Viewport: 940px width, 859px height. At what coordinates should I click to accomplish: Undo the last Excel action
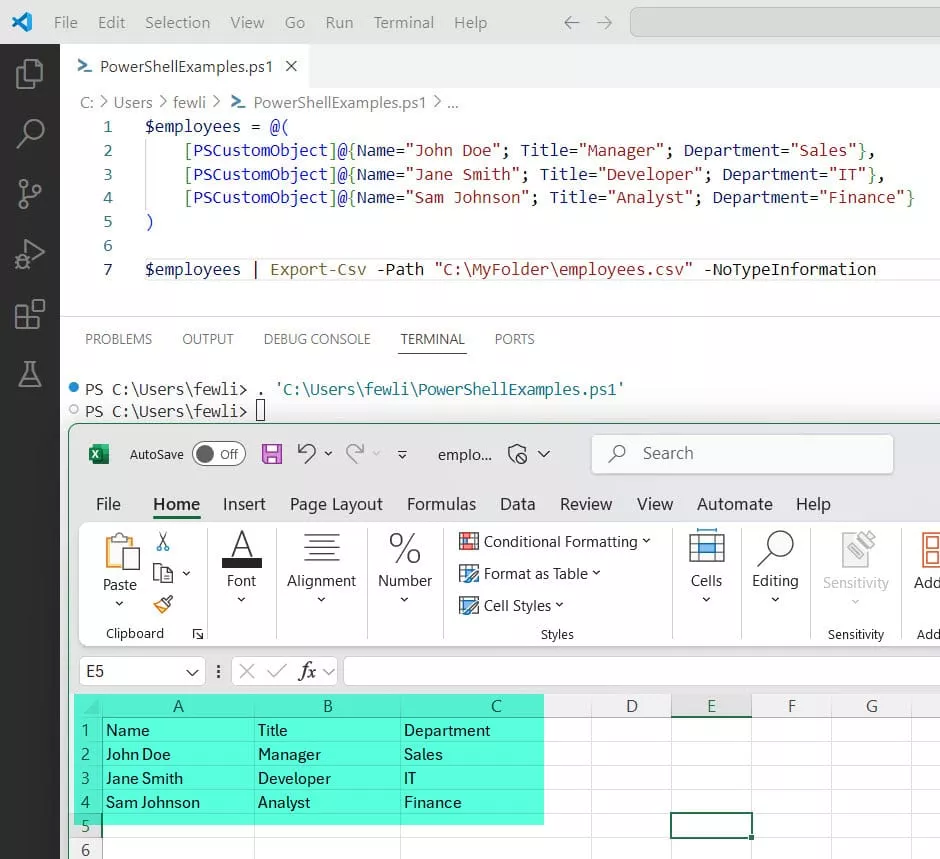[308, 453]
